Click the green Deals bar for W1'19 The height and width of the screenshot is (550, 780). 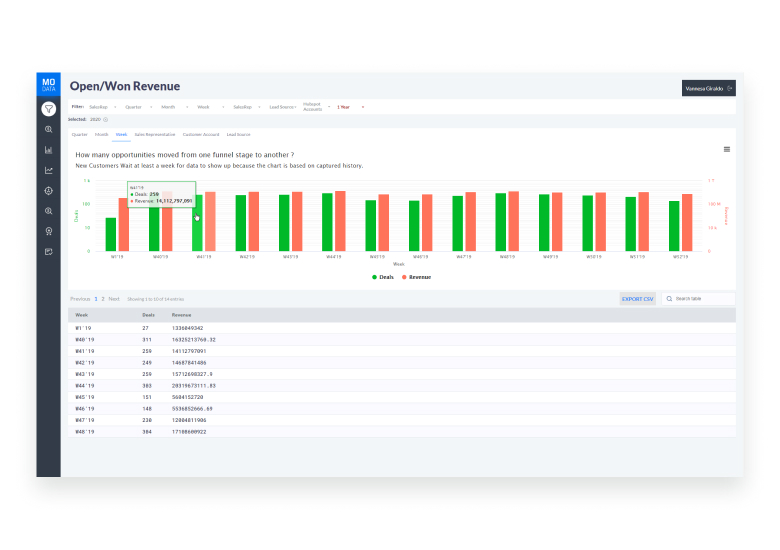click(x=110, y=234)
